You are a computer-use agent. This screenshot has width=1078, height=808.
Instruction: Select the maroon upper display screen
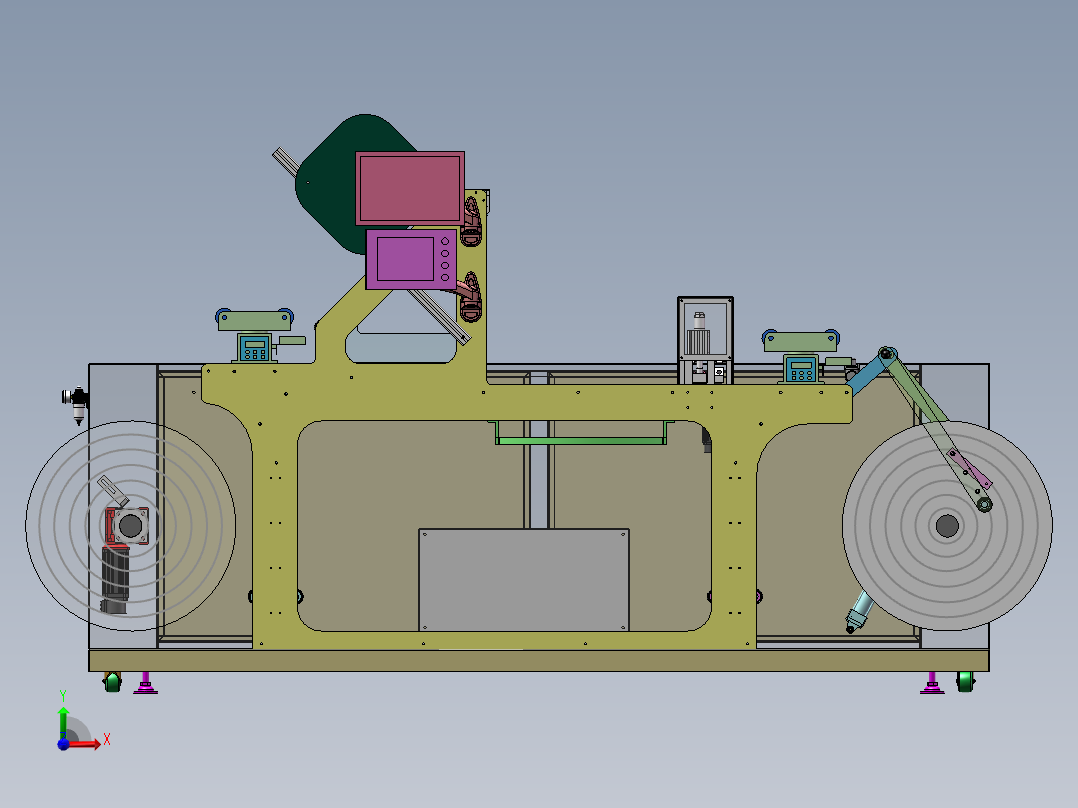(x=410, y=188)
